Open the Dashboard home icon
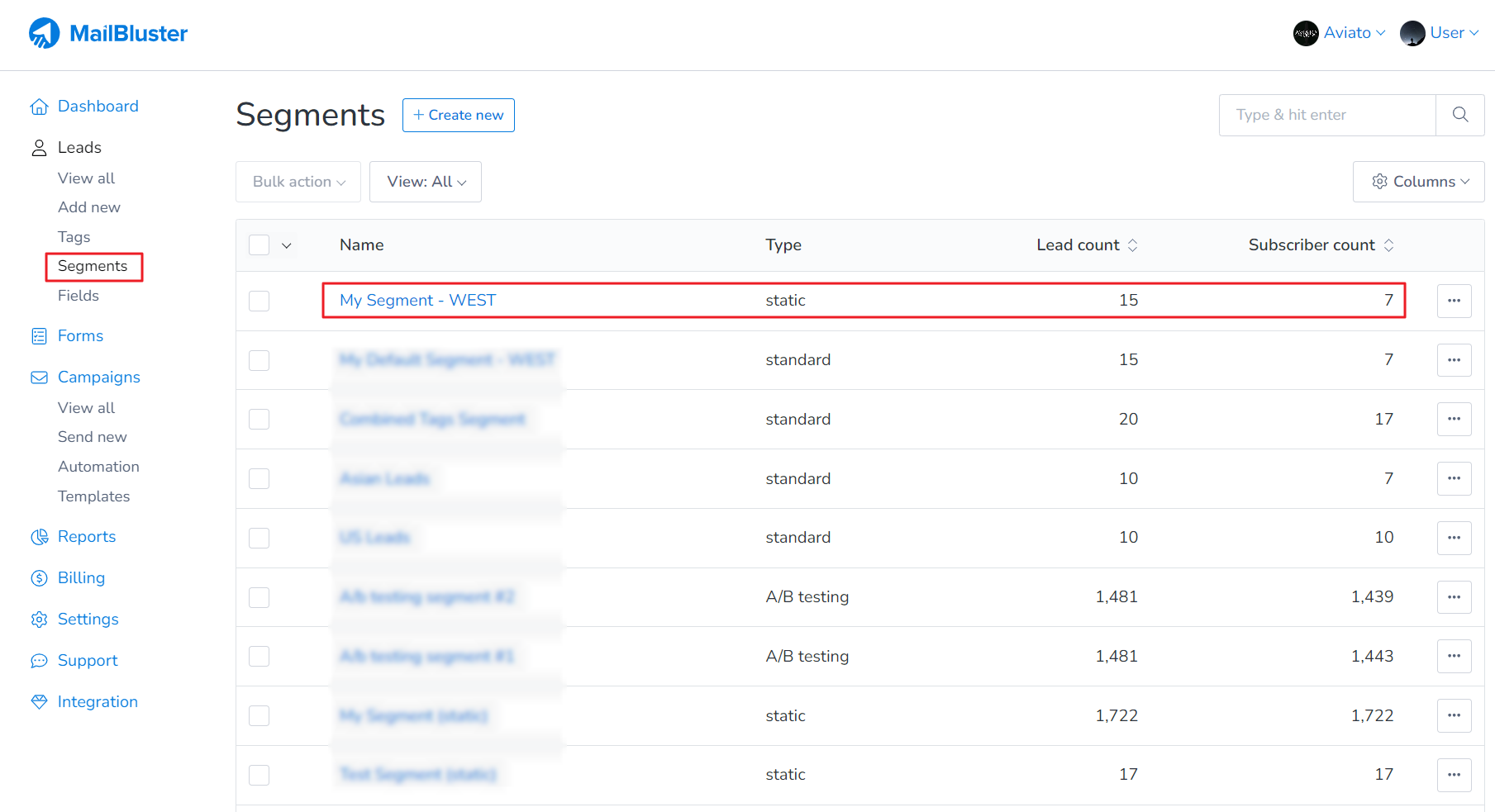 (x=39, y=107)
